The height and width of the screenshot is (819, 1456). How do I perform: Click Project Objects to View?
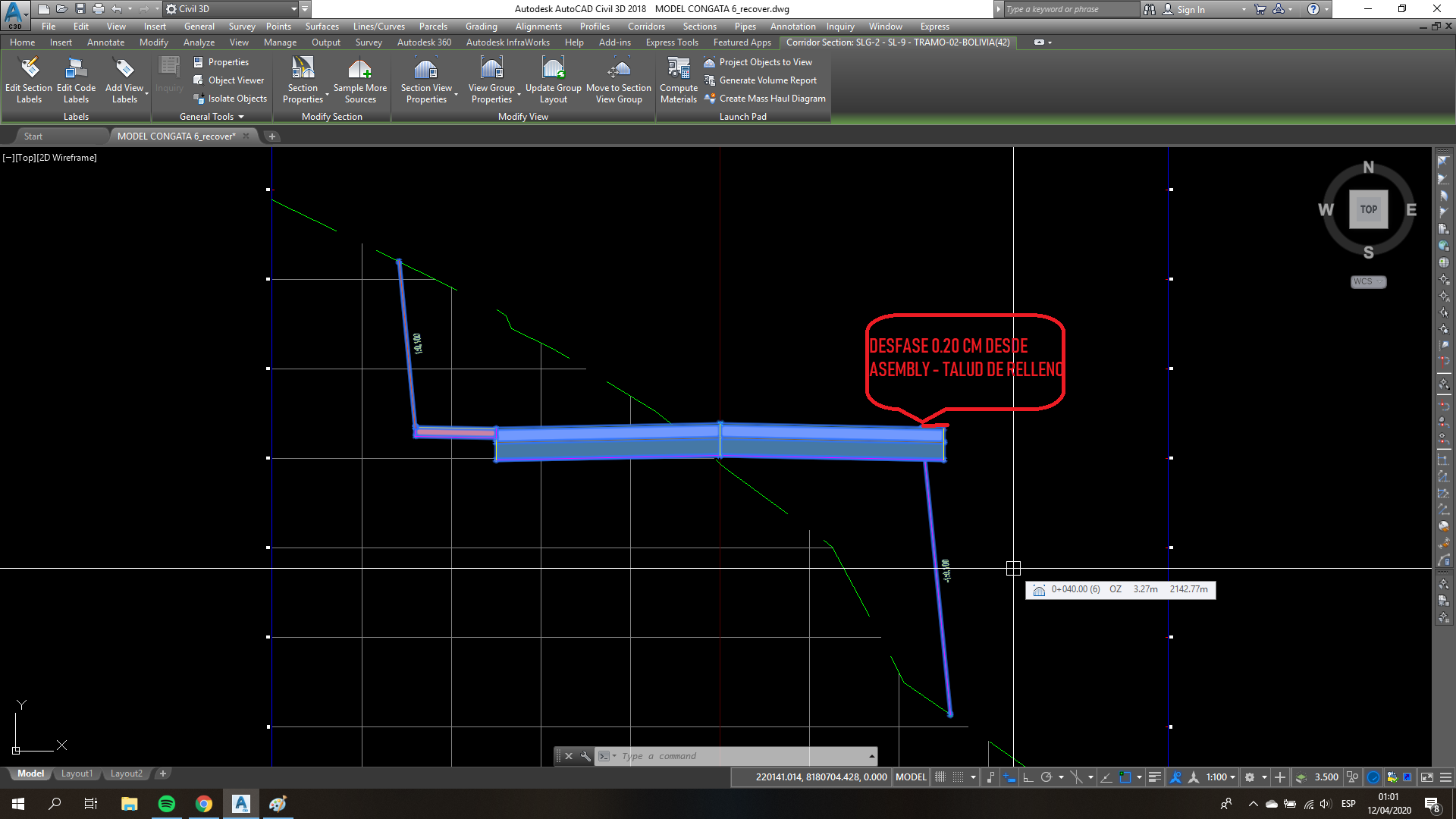tap(758, 62)
